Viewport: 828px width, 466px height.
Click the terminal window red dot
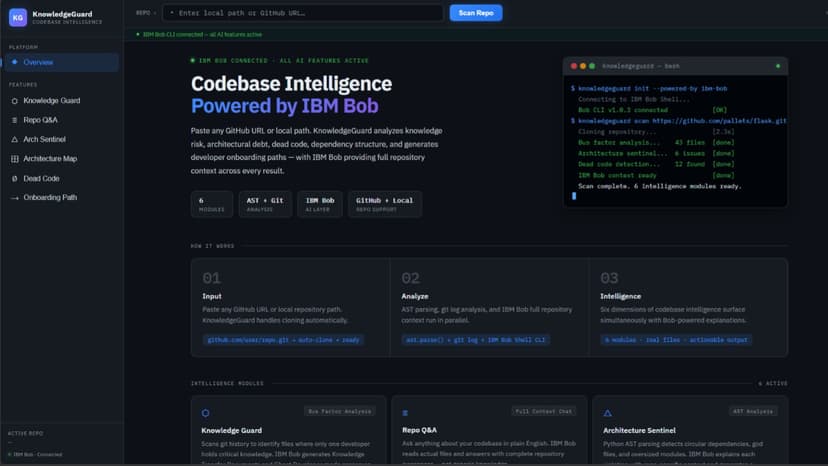[x=574, y=66]
